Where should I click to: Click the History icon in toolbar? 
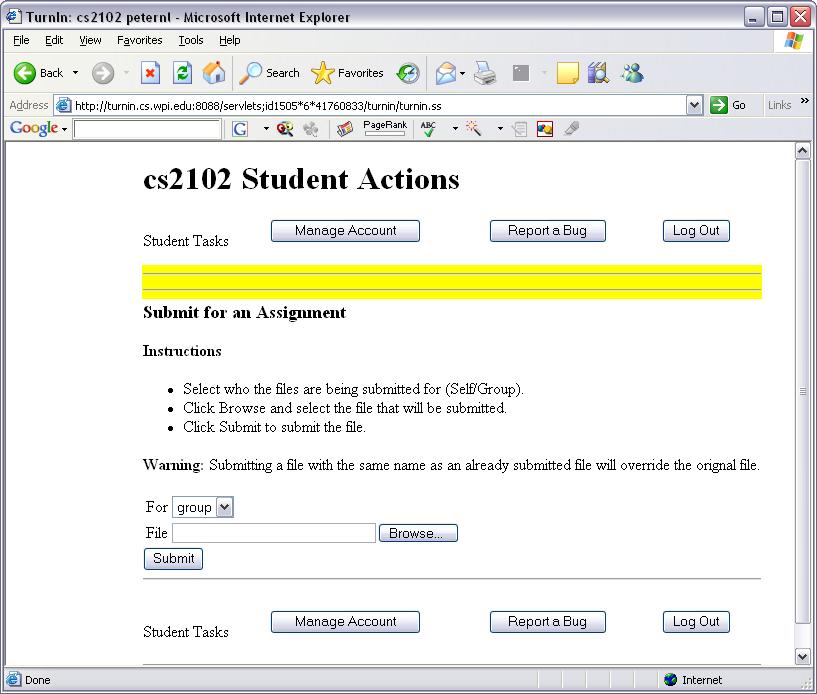point(408,73)
